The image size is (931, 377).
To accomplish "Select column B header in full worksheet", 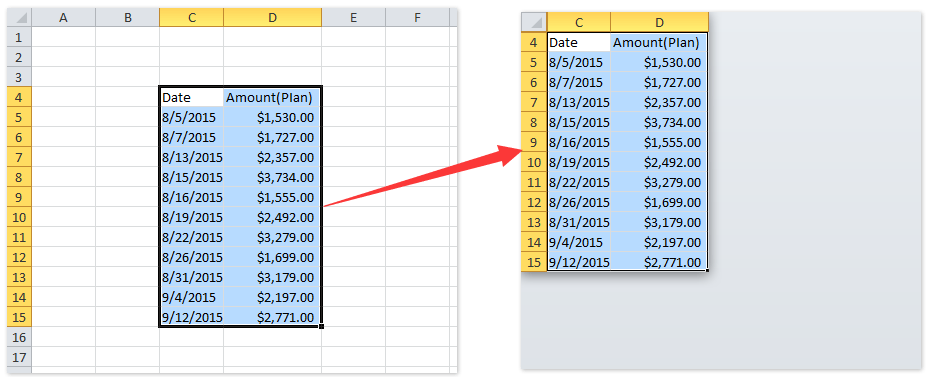I will click(x=127, y=18).
